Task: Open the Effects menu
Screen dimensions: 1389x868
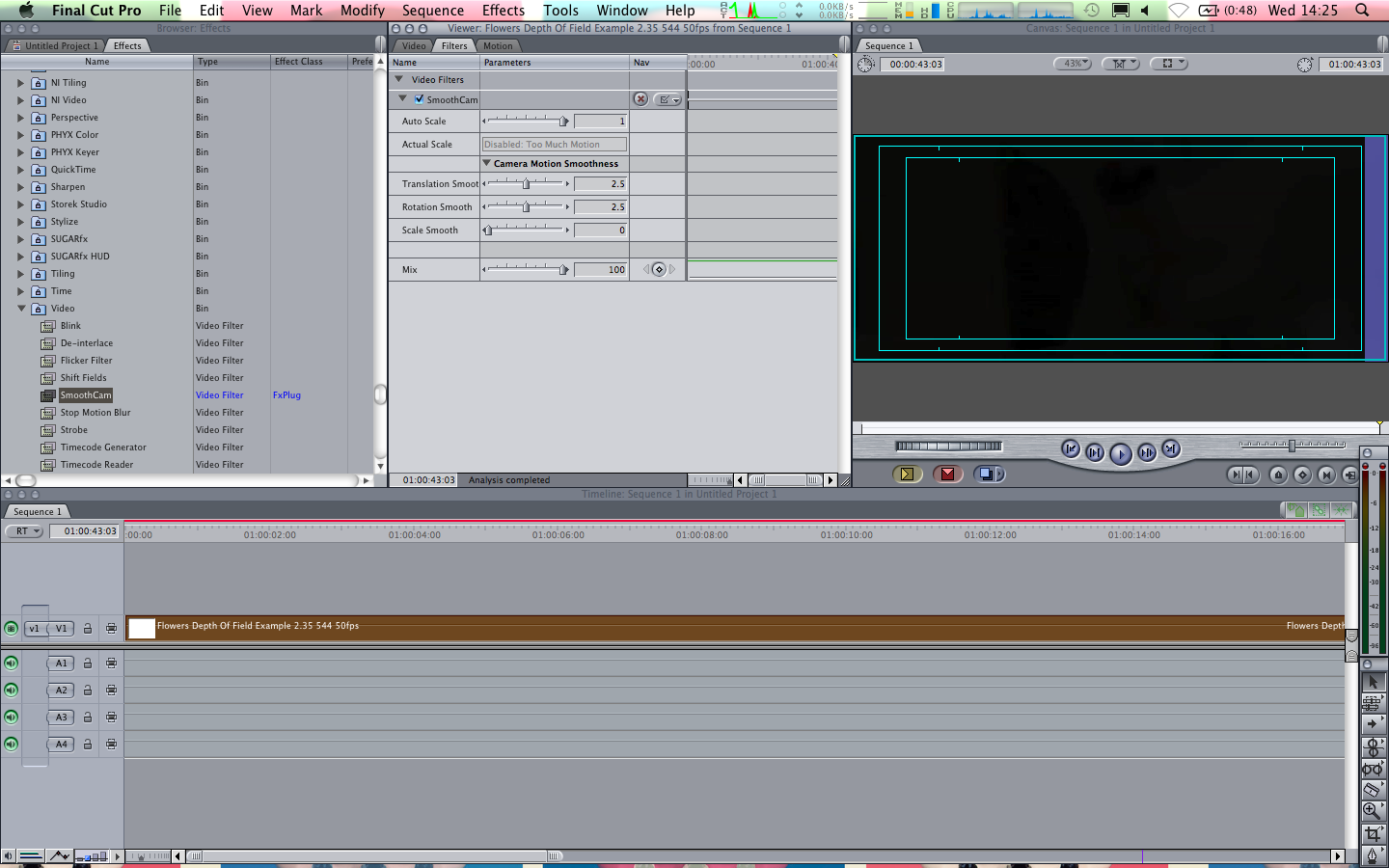Action: [x=504, y=10]
